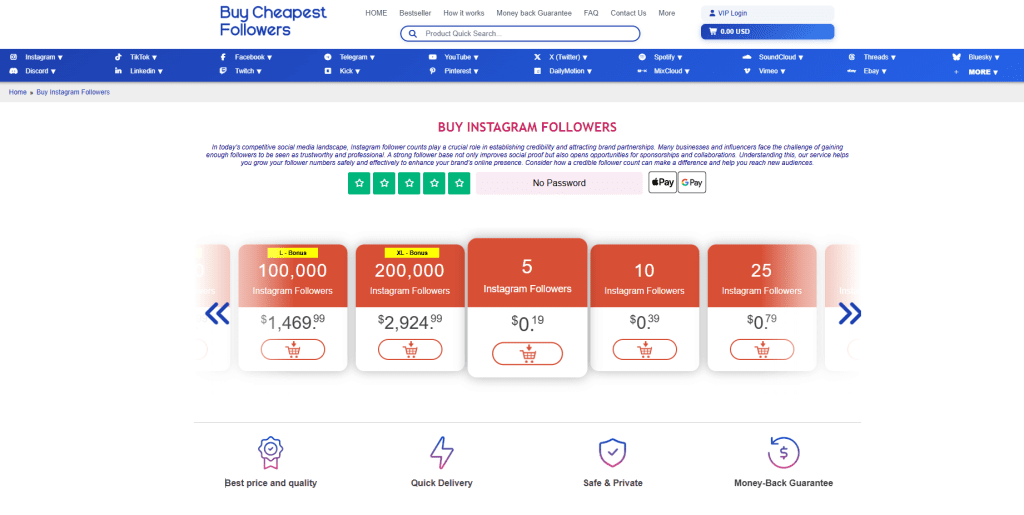Image resolution: width=1024 pixels, height=515 pixels.
Task: Expand the Discord services dropdown
Action: pyautogui.click(x=40, y=71)
